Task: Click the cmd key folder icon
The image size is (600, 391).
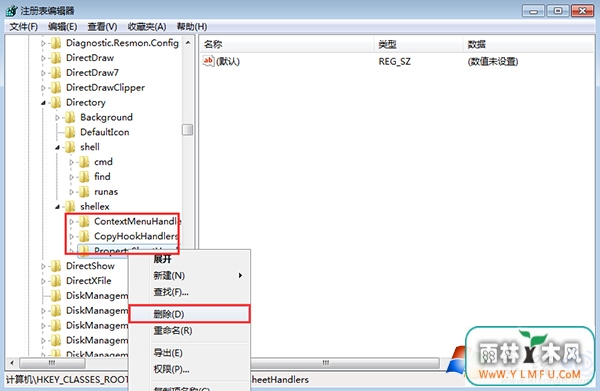Action: click(84, 162)
